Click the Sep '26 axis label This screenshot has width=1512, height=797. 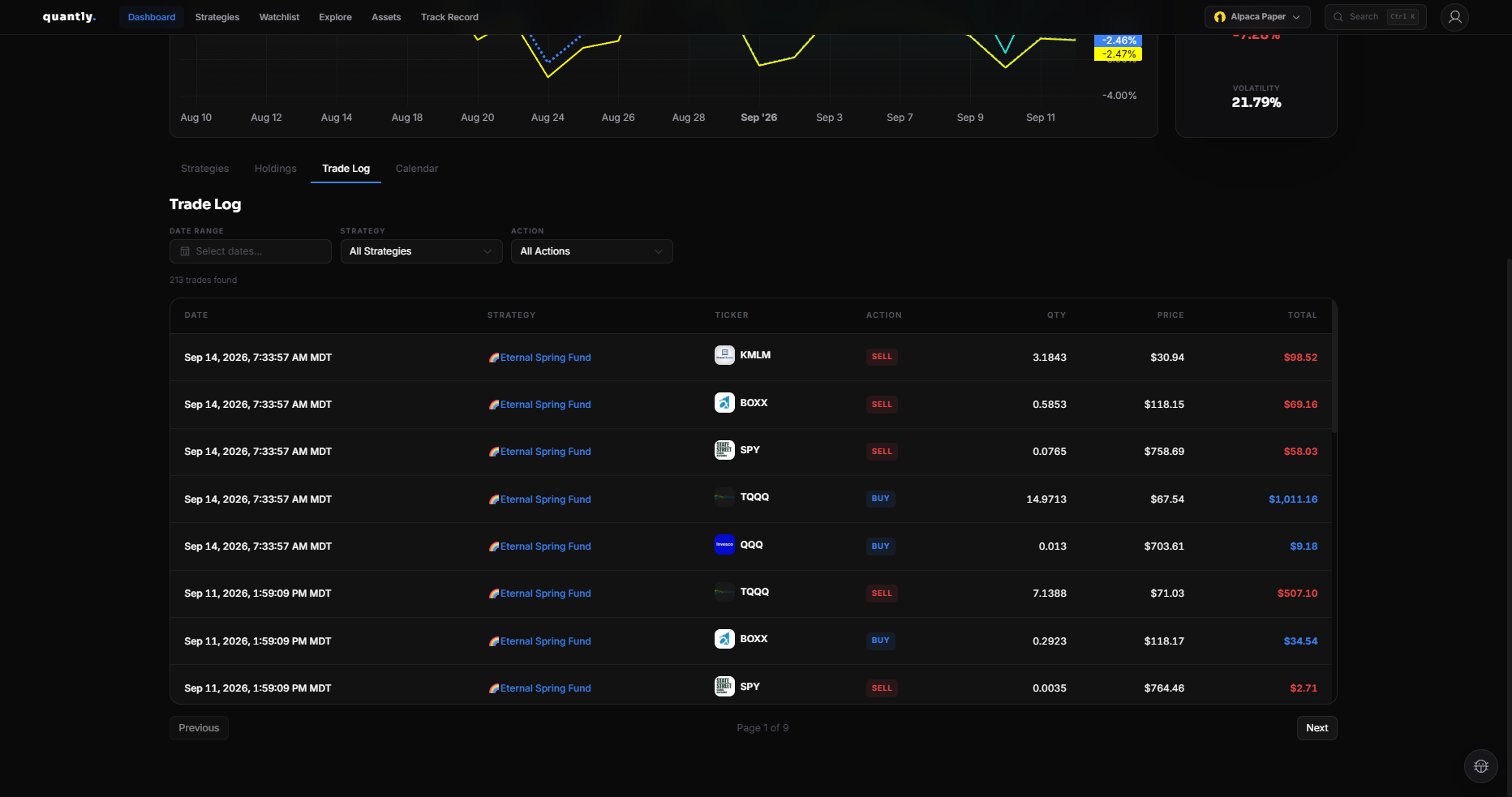coord(758,118)
